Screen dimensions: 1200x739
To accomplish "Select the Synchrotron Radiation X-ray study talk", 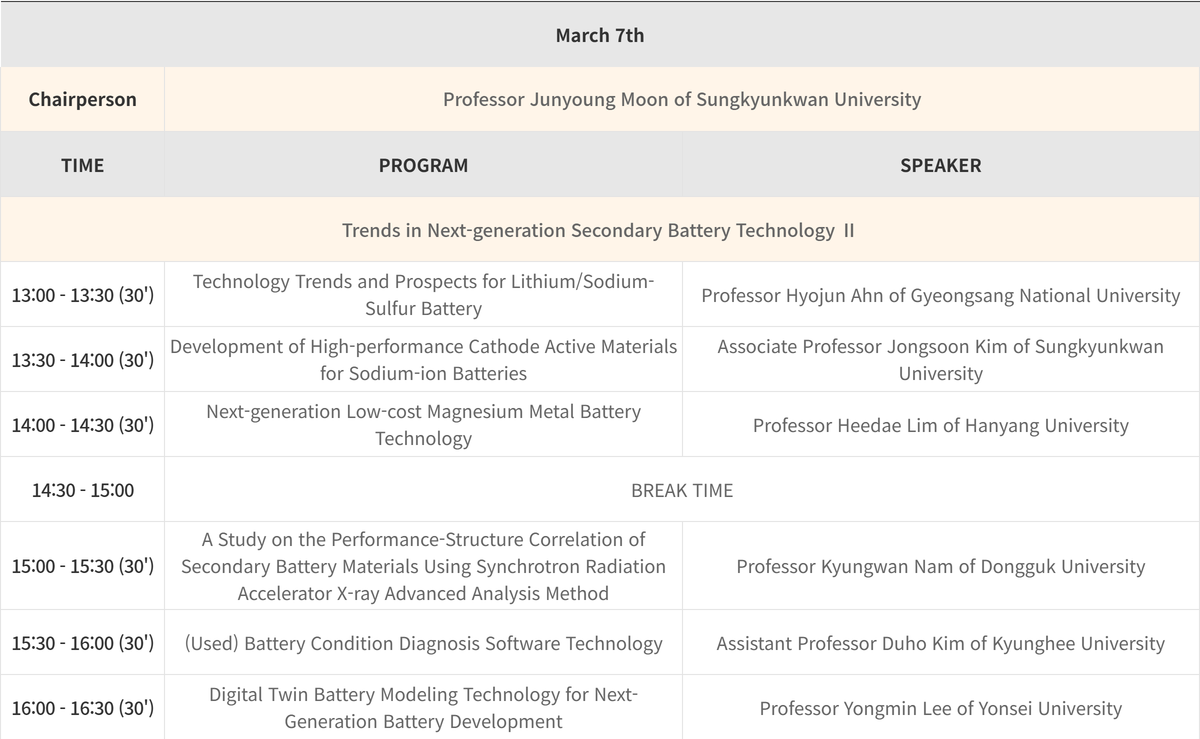I will pyautogui.click(x=423, y=566).
